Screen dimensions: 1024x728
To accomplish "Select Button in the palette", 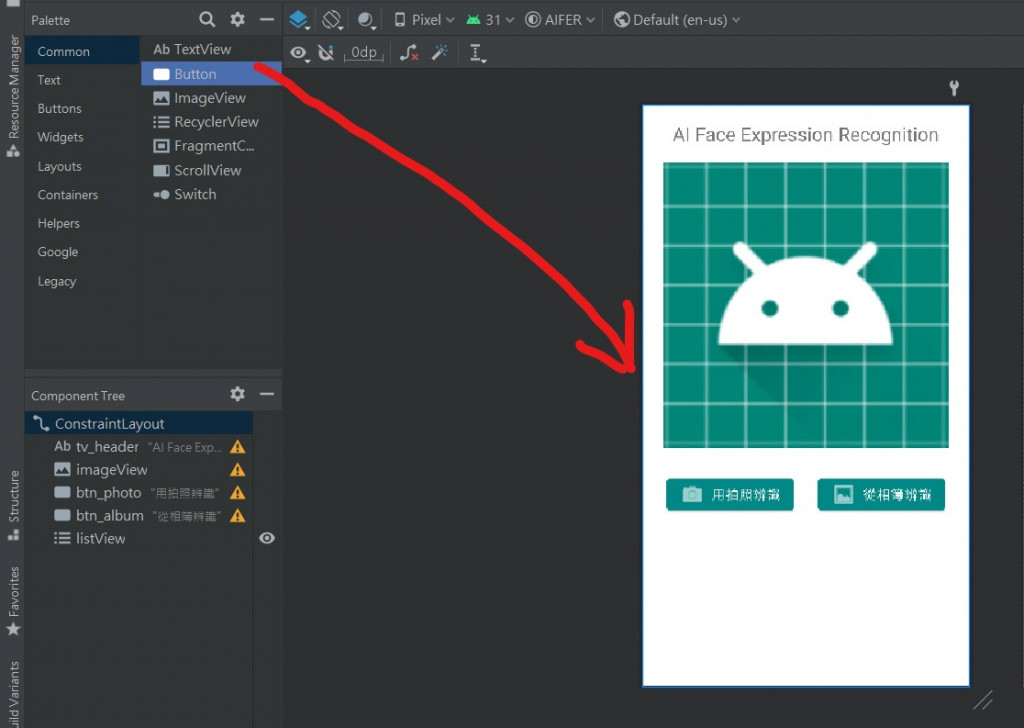I will 211,74.
